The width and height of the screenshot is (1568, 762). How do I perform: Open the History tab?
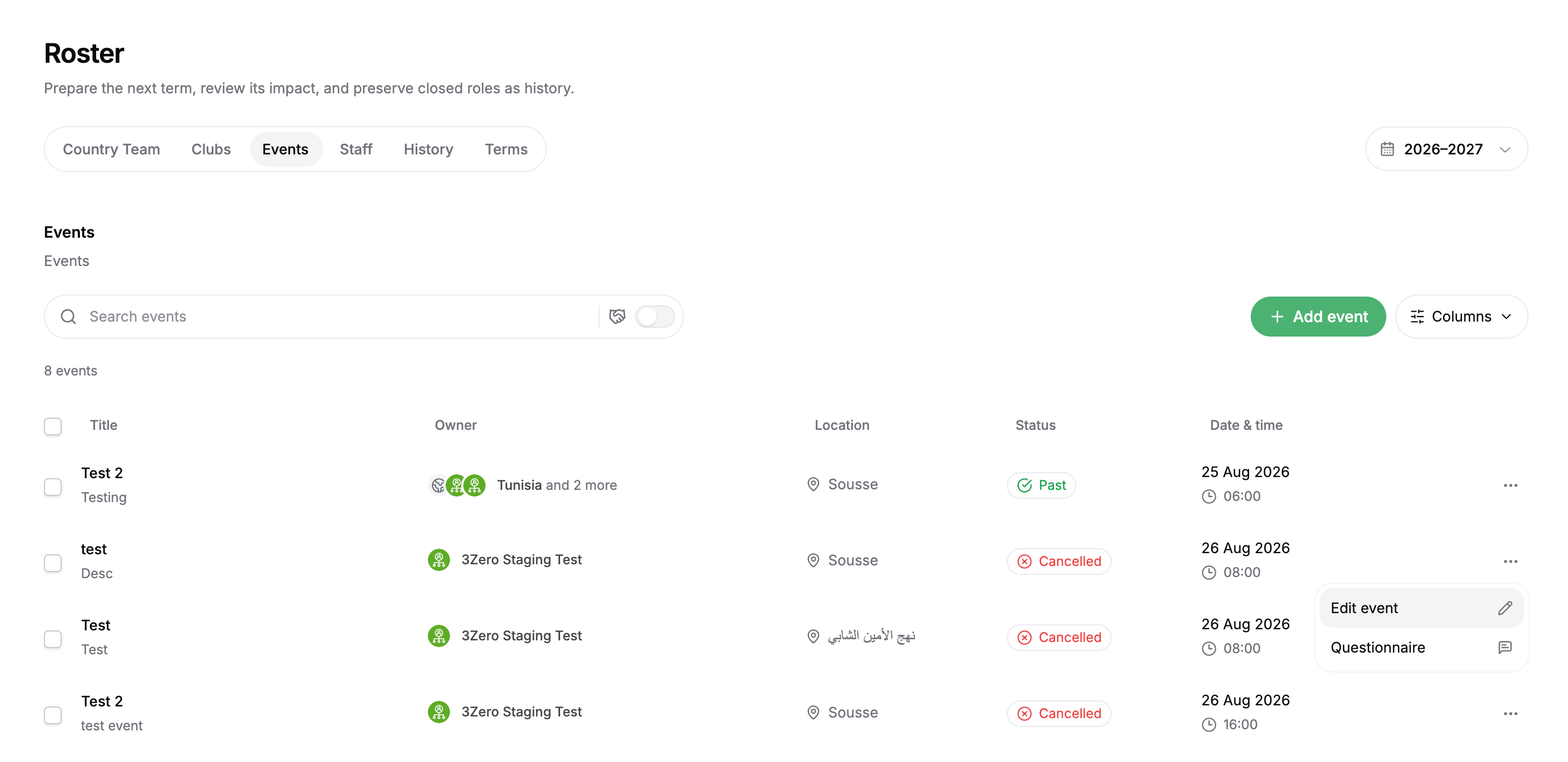pos(428,149)
